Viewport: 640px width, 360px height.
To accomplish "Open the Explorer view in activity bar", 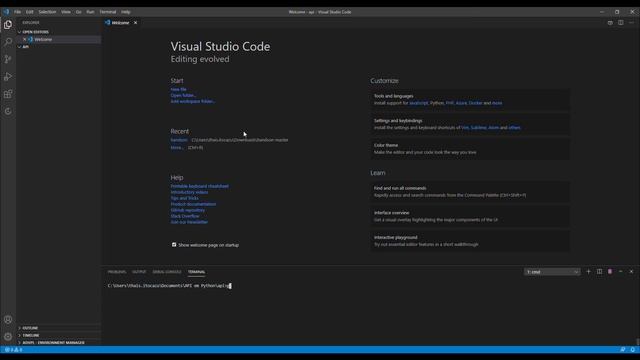I will pos(8,24).
